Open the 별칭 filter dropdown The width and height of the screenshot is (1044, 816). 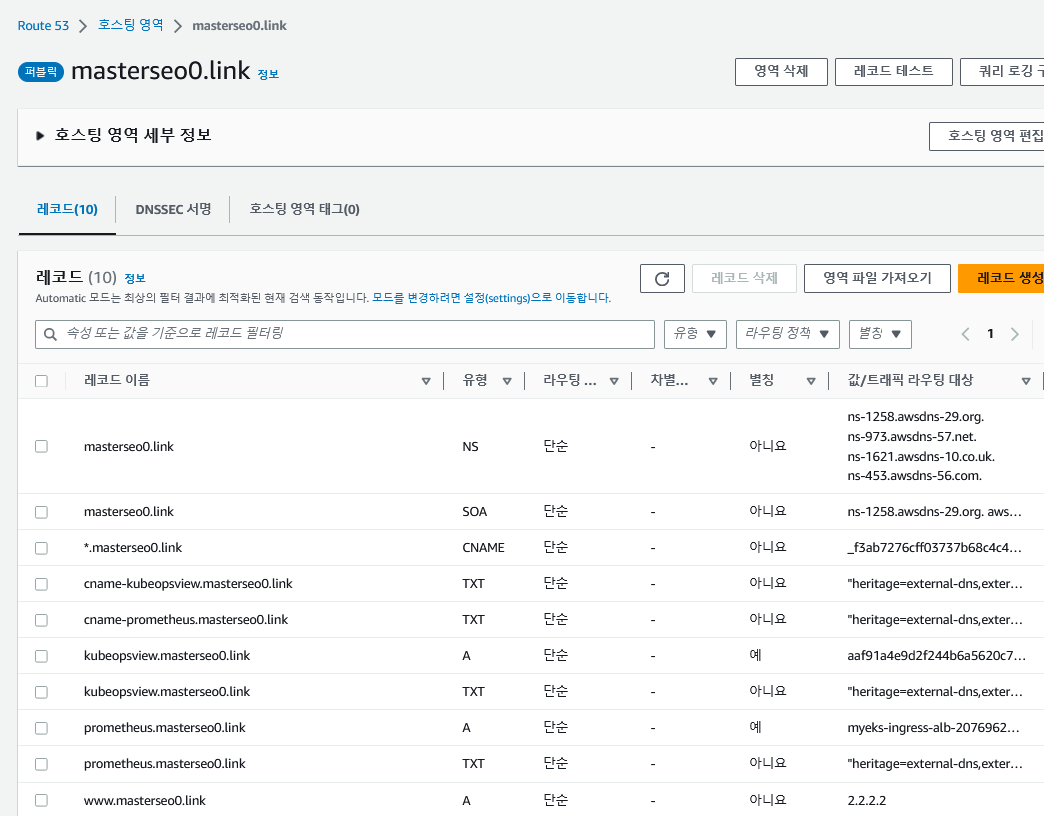880,334
